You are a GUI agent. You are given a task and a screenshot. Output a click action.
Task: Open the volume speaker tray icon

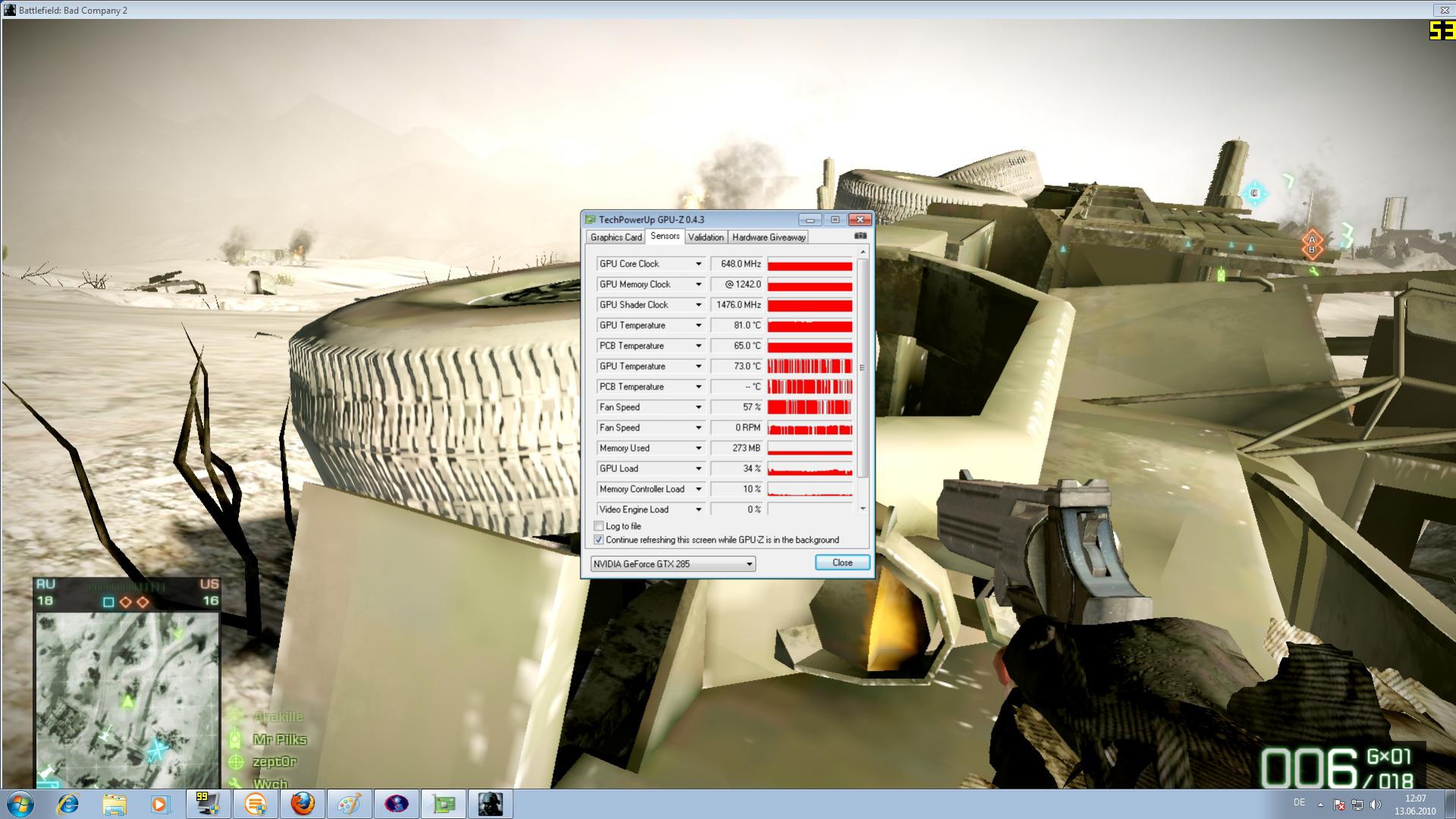coord(1376,805)
